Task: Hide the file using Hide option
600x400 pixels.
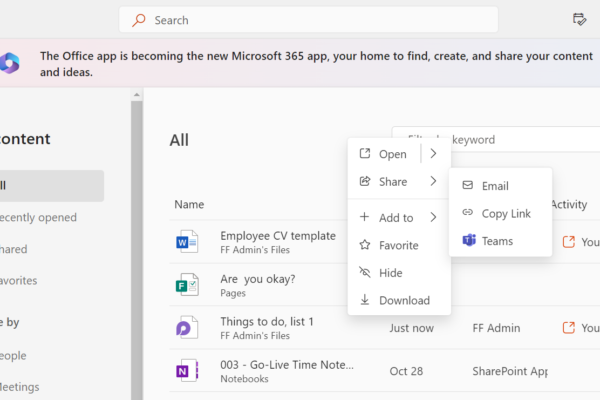Action: click(391, 272)
